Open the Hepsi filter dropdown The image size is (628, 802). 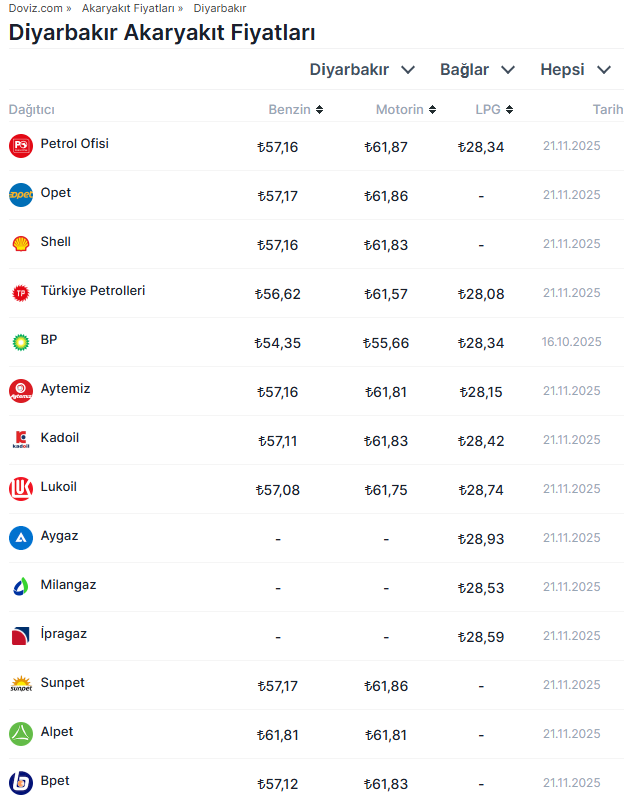(x=575, y=70)
